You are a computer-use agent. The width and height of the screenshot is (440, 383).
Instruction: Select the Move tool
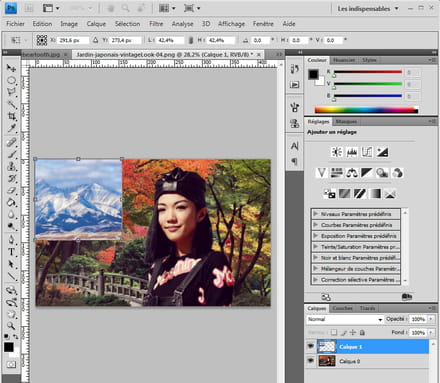[x=11, y=68]
